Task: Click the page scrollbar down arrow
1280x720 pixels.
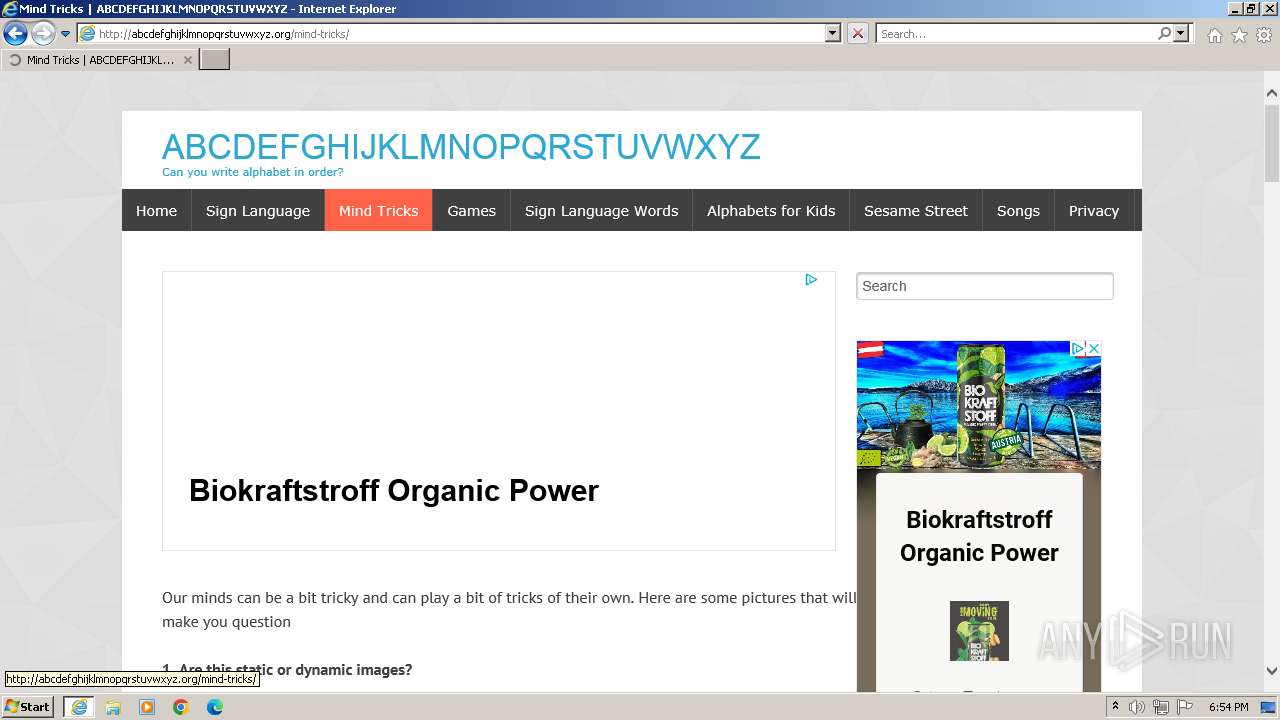Action: pyautogui.click(x=1272, y=671)
